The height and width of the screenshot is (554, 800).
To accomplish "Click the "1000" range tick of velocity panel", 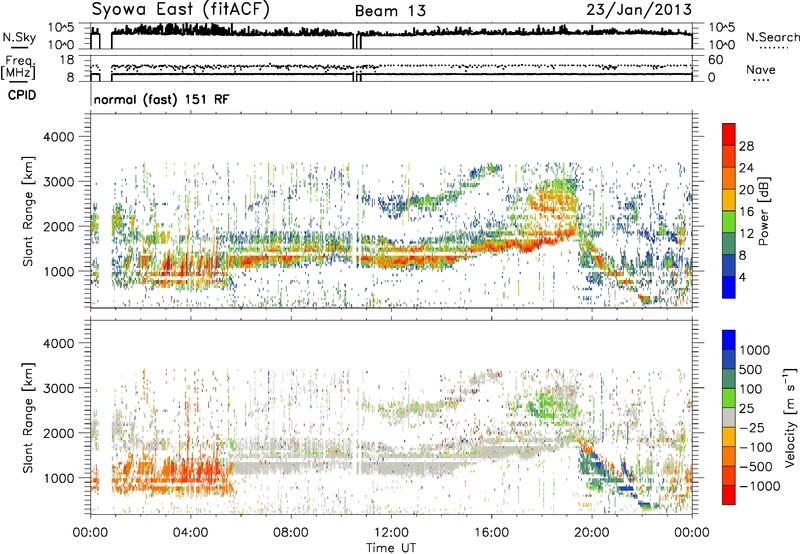I will click(58, 478).
